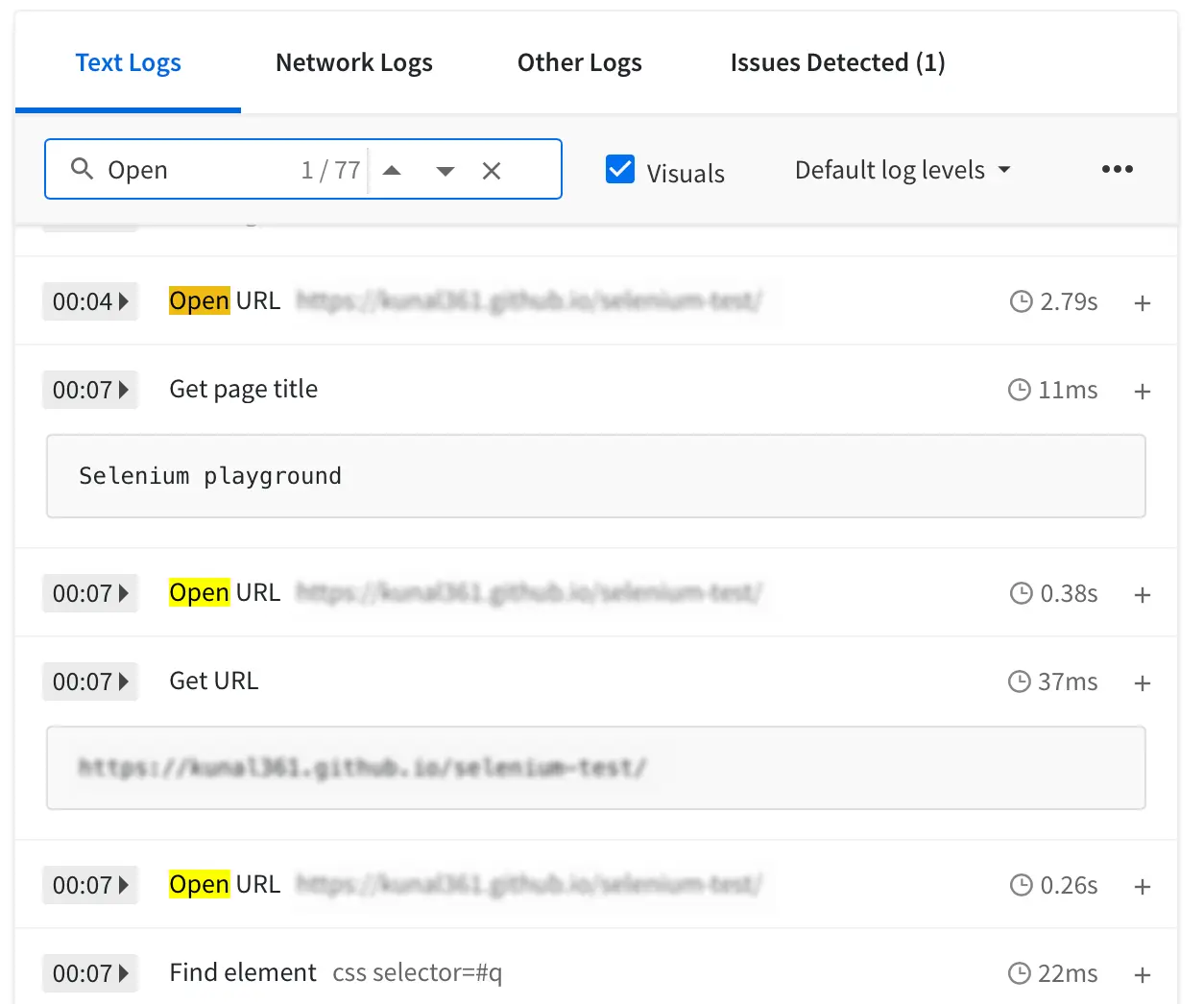Jump to the previous search match arrow

392,171
